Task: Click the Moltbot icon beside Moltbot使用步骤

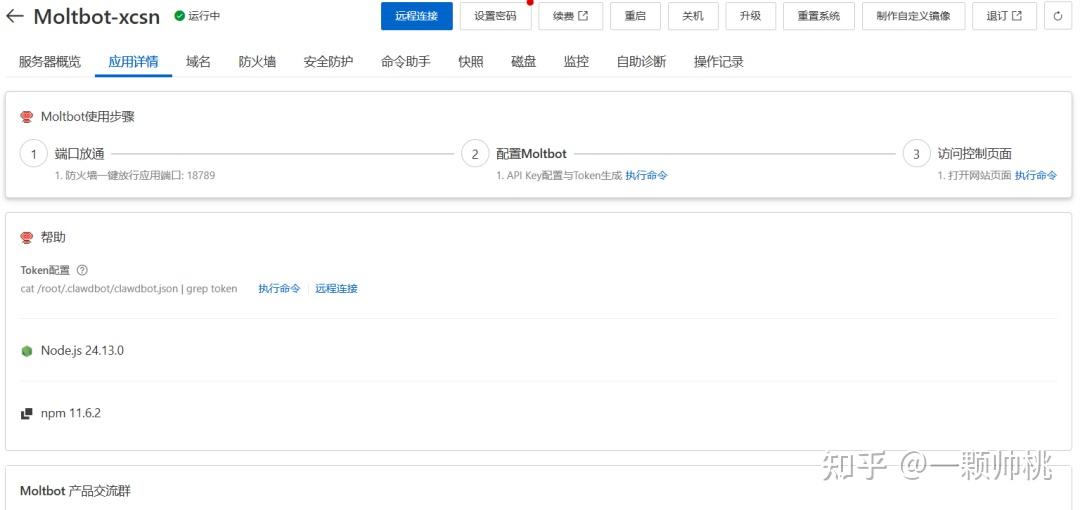Action: pos(27,117)
